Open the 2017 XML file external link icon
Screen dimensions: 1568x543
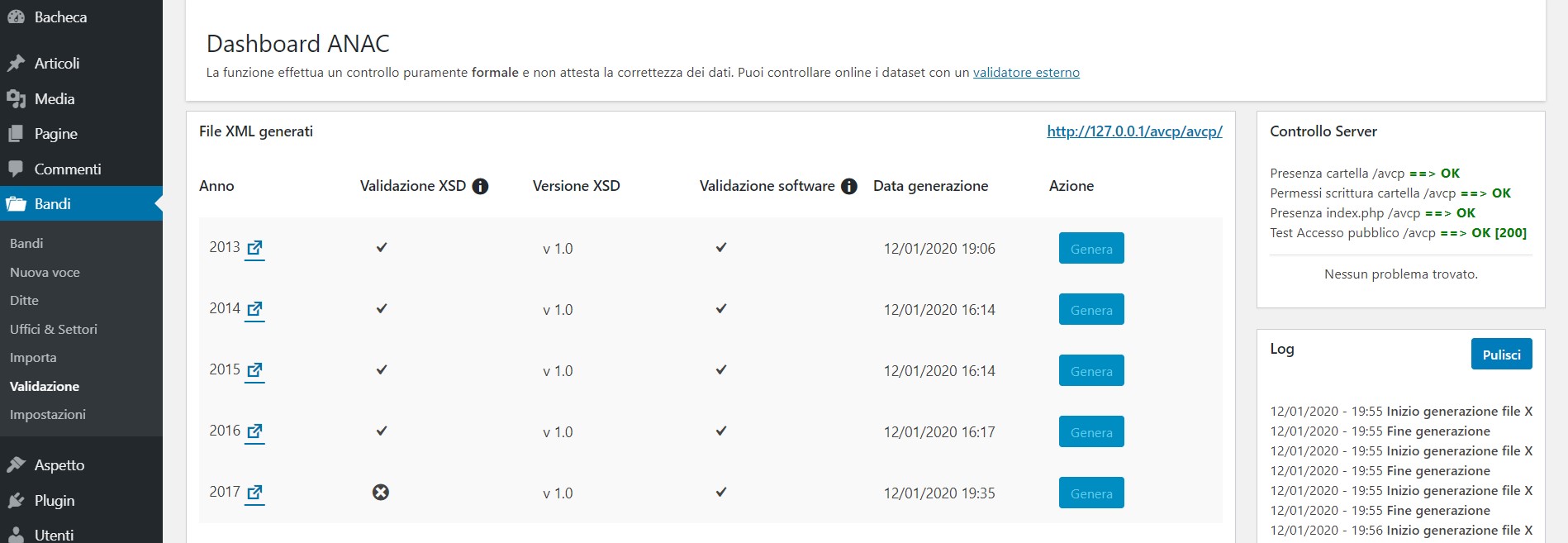pyautogui.click(x=254, y=493)
